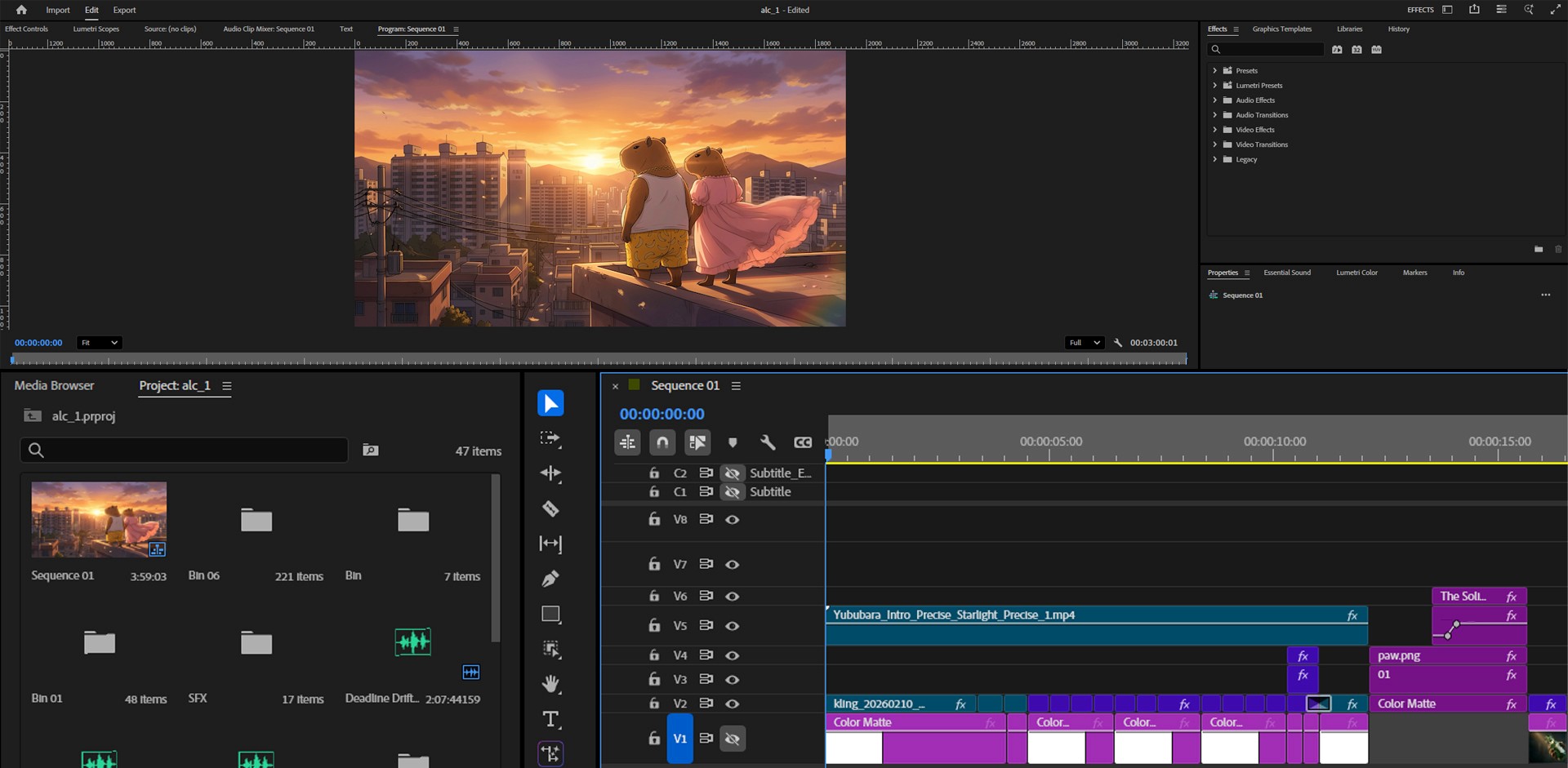Hide track V5 output

point(733,626)
